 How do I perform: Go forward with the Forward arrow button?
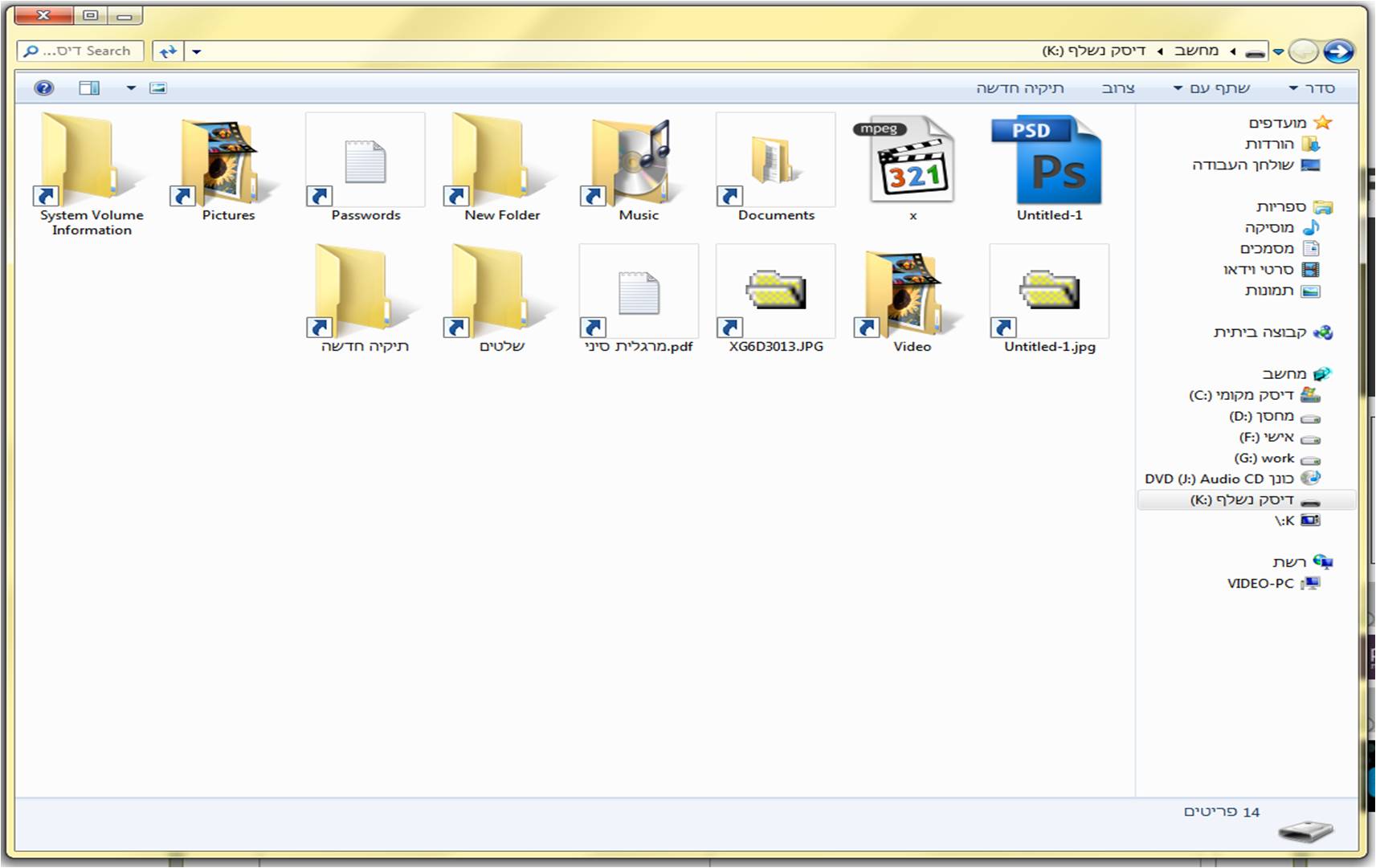coord(1304,51)
